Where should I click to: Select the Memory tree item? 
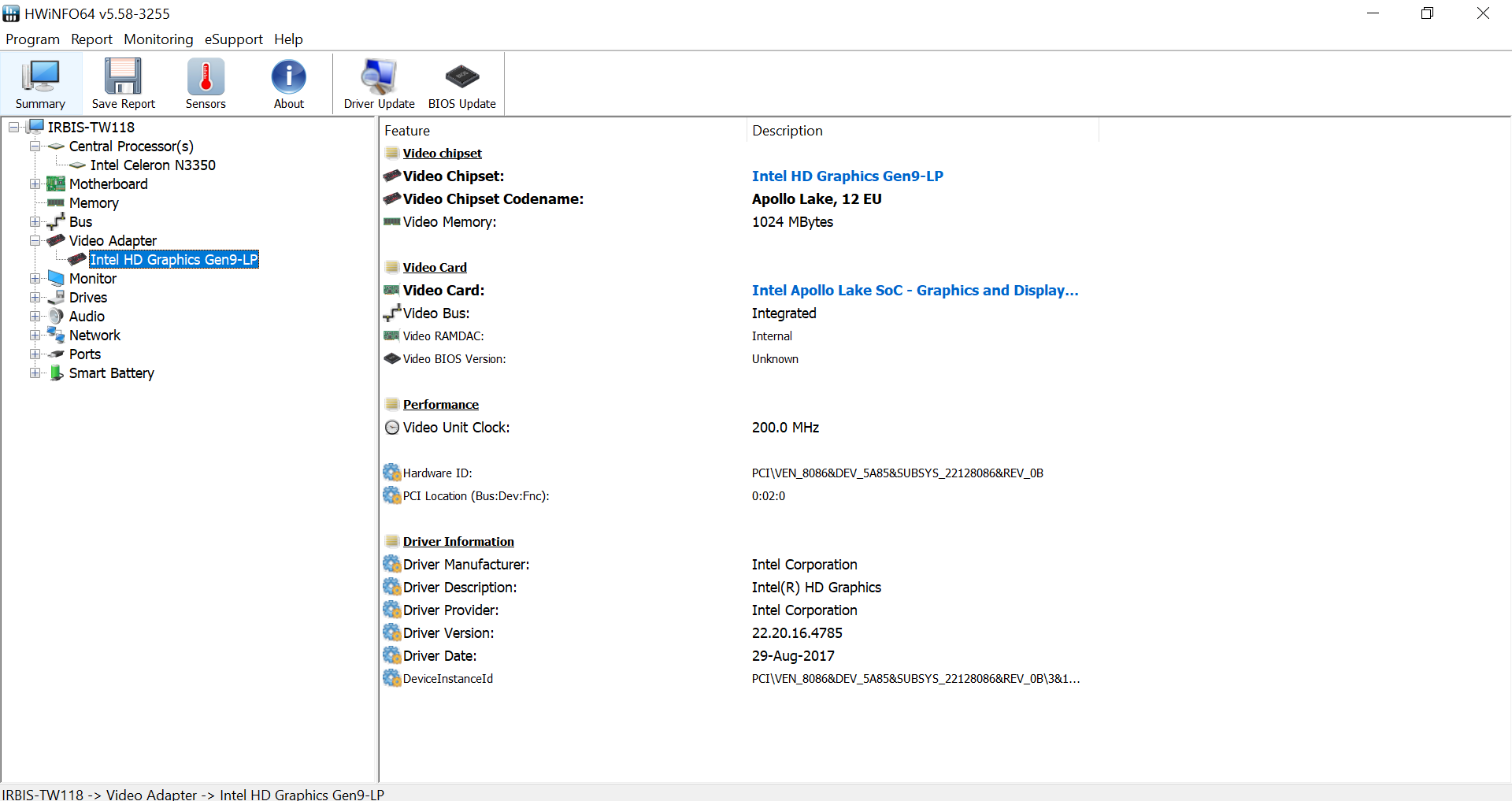click(x=94, y=202)
